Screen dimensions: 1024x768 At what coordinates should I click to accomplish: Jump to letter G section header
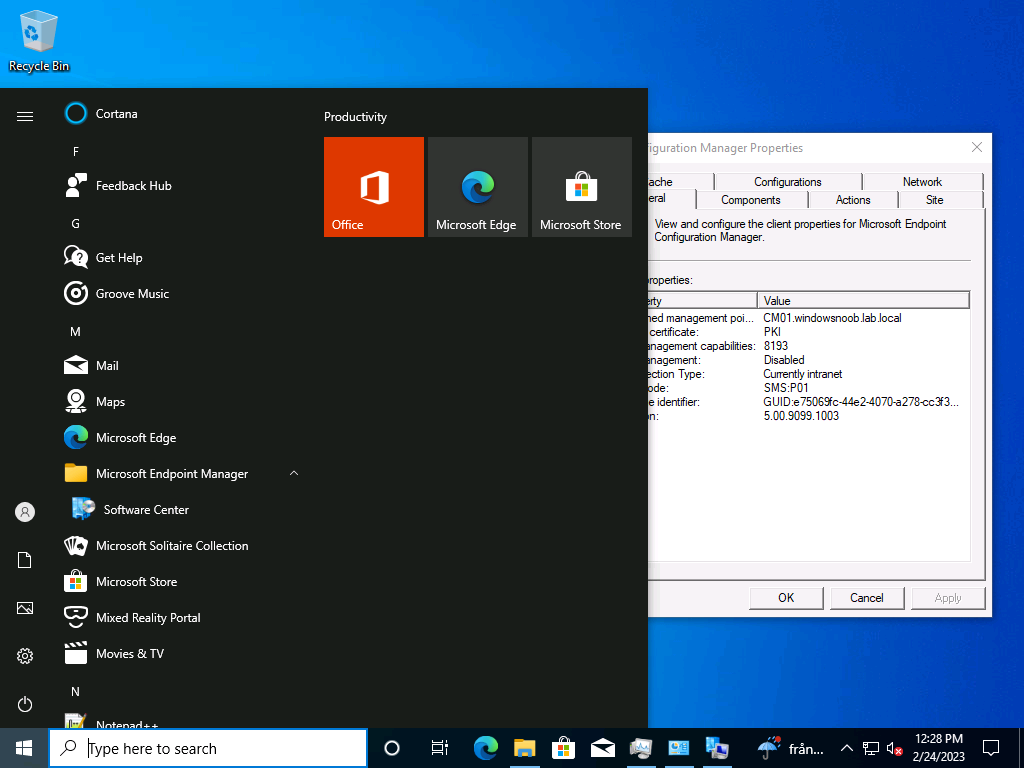[x=76, y=223]
